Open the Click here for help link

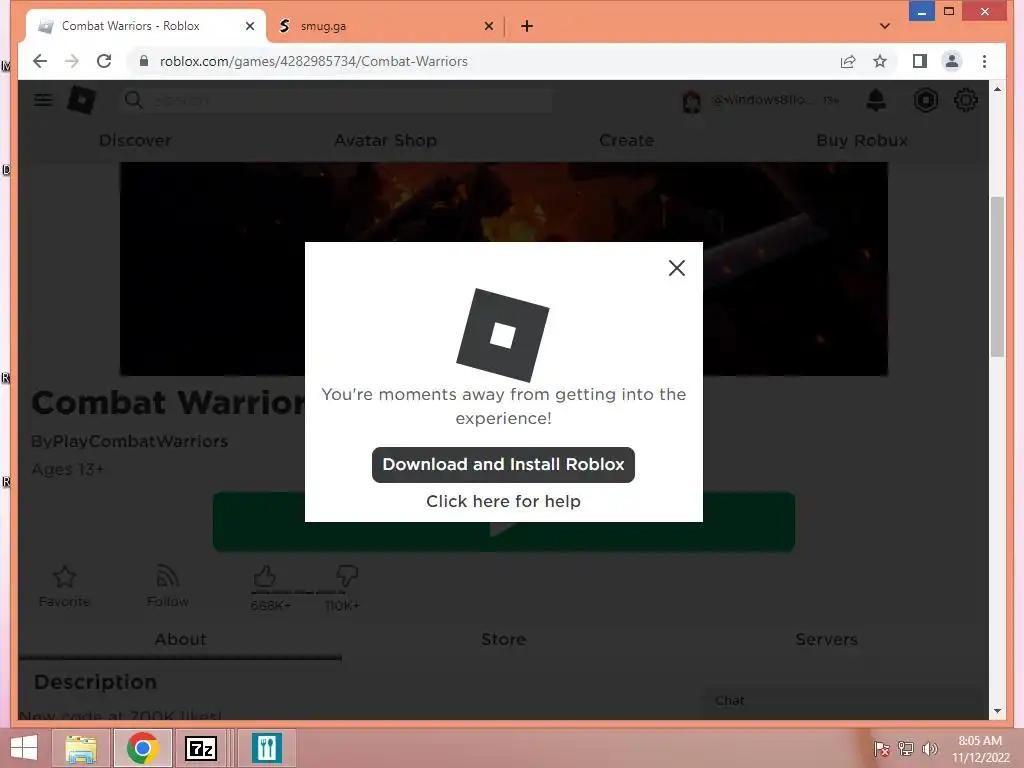pos(503,501)
